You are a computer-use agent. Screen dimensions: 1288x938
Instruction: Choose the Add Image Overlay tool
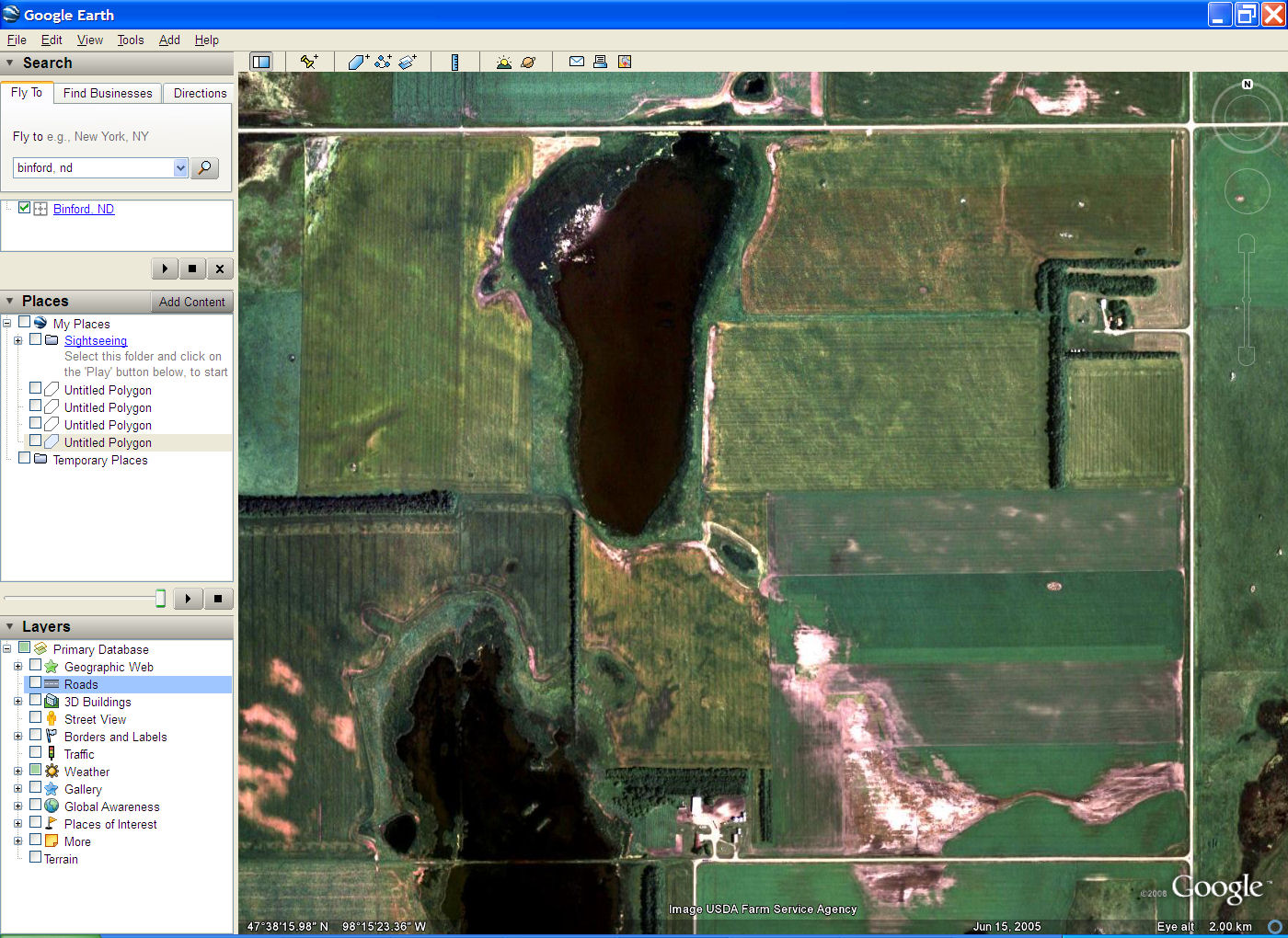pyautogui.click(x=408, y=62)
